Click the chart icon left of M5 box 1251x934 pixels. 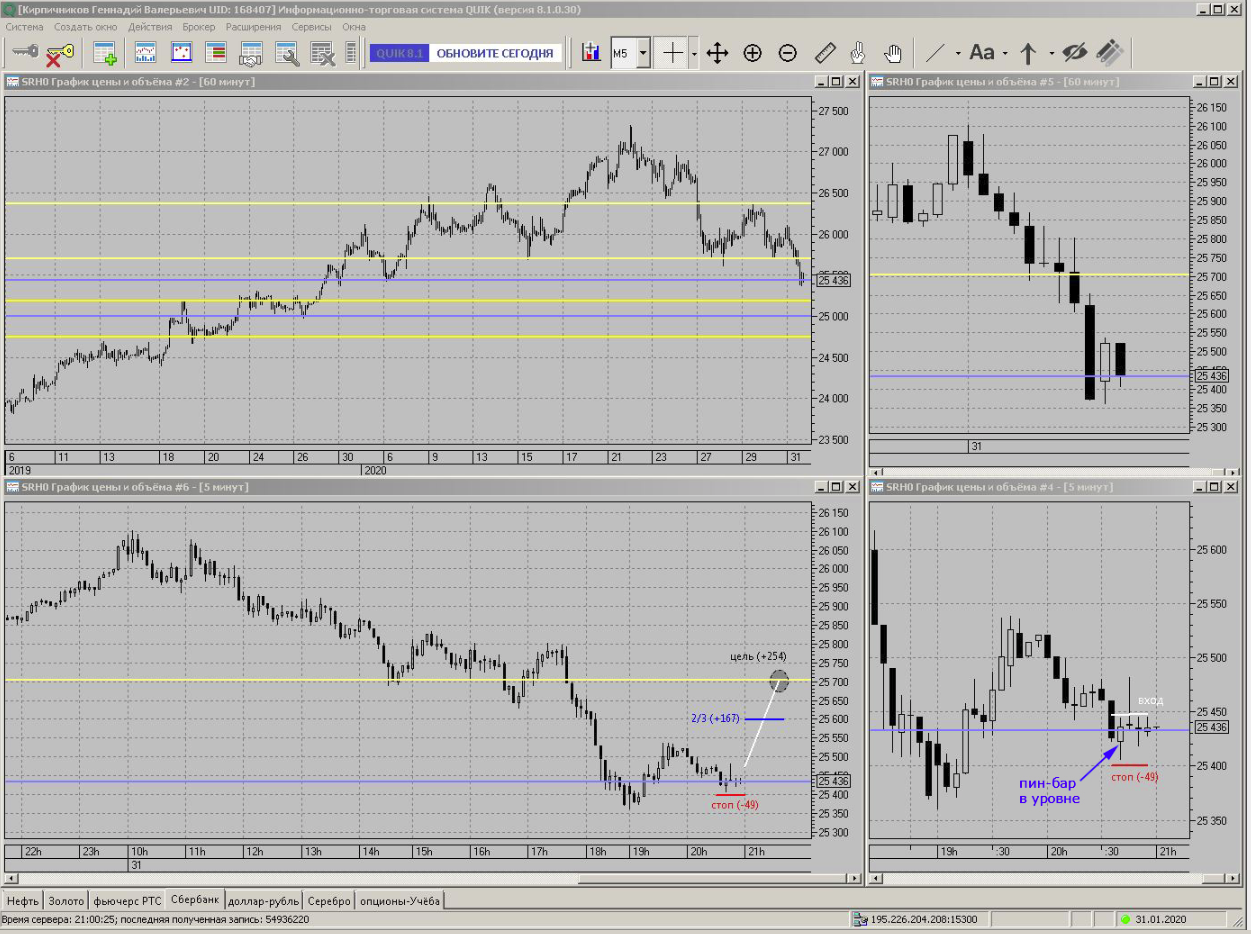(x=591, y=53)
